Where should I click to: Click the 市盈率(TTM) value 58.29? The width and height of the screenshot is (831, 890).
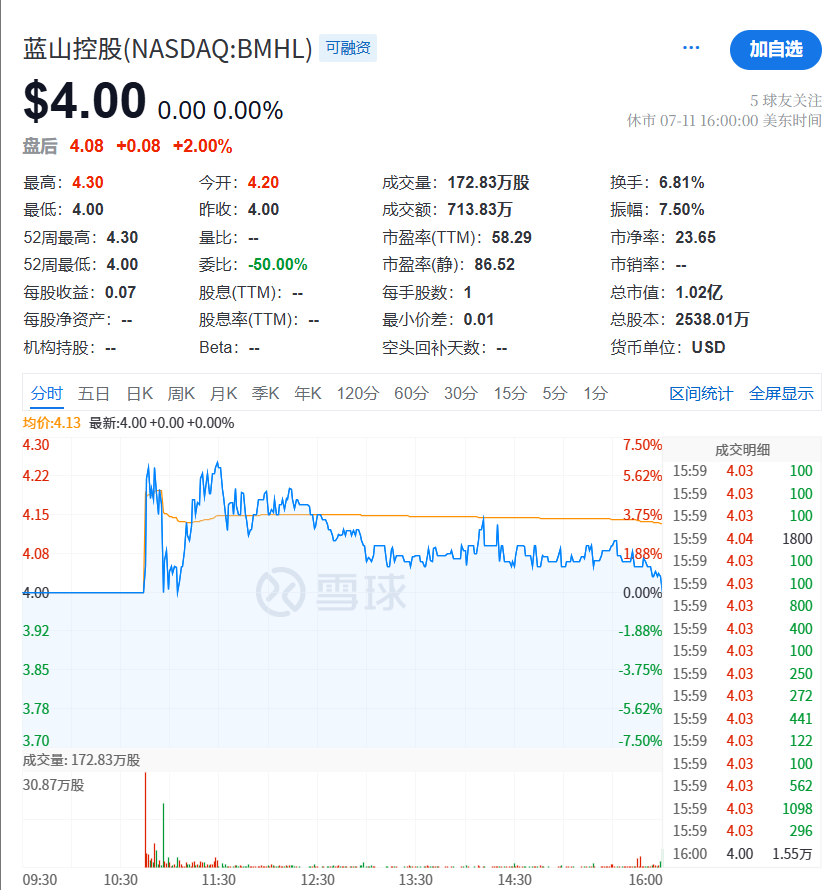coord(511,237)
